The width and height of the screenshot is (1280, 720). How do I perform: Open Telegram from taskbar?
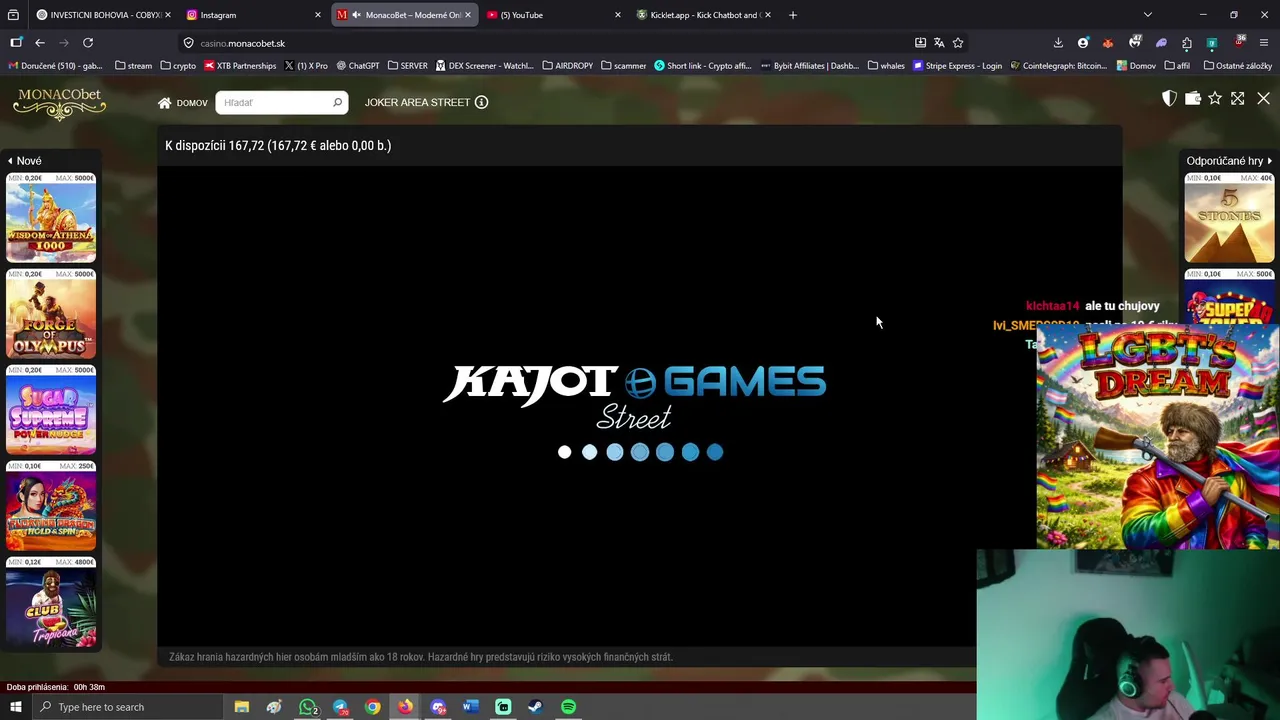pyautogui.click(x=341, y=707)
